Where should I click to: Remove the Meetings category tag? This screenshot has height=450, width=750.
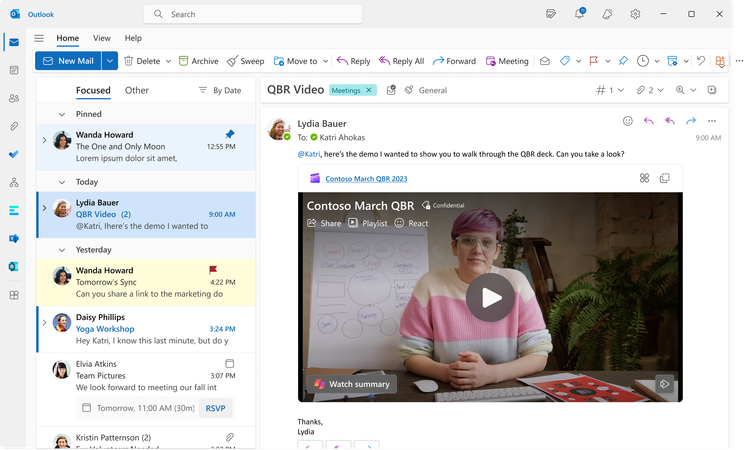pos(369,90)
